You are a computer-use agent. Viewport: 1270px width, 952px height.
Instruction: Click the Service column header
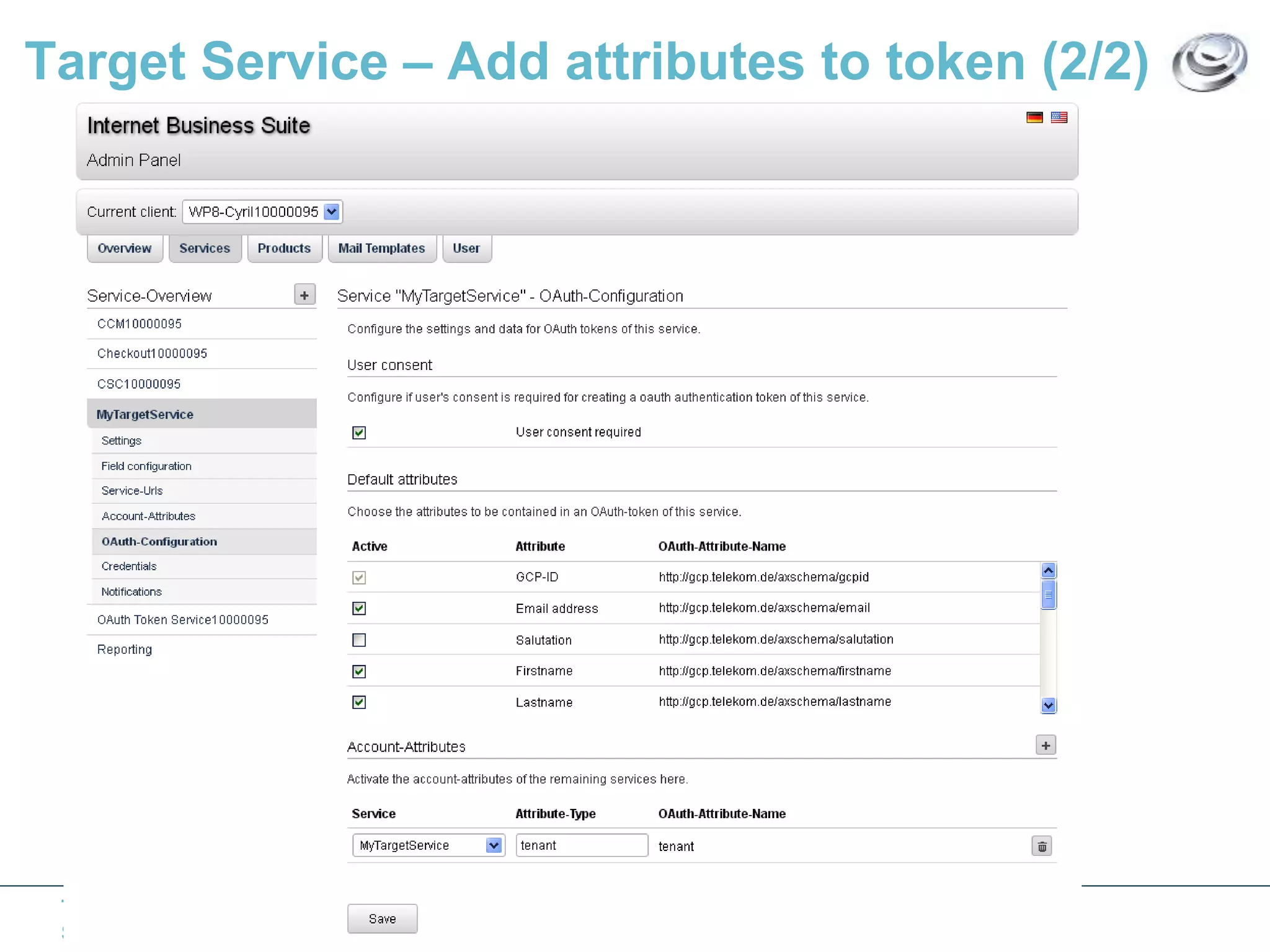pyautogui.click(x=373, y=814)
